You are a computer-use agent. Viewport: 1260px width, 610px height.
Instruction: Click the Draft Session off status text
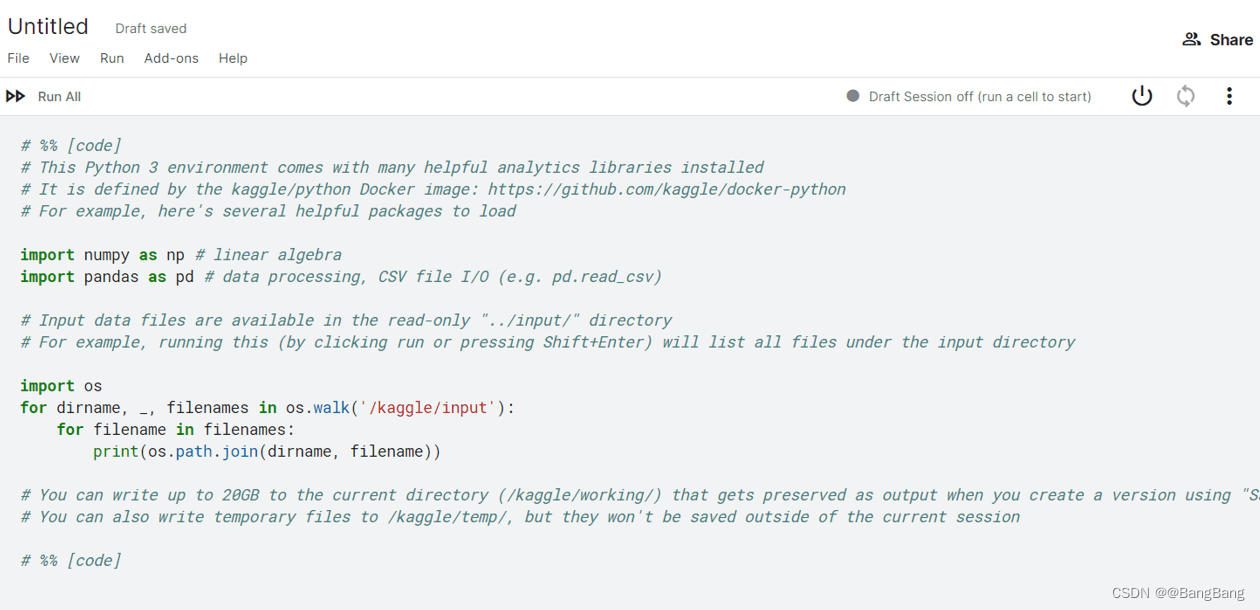coord(980,96)
